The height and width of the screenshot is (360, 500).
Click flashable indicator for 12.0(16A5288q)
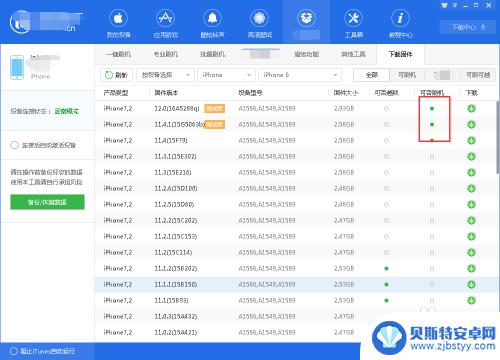[432, 108]
